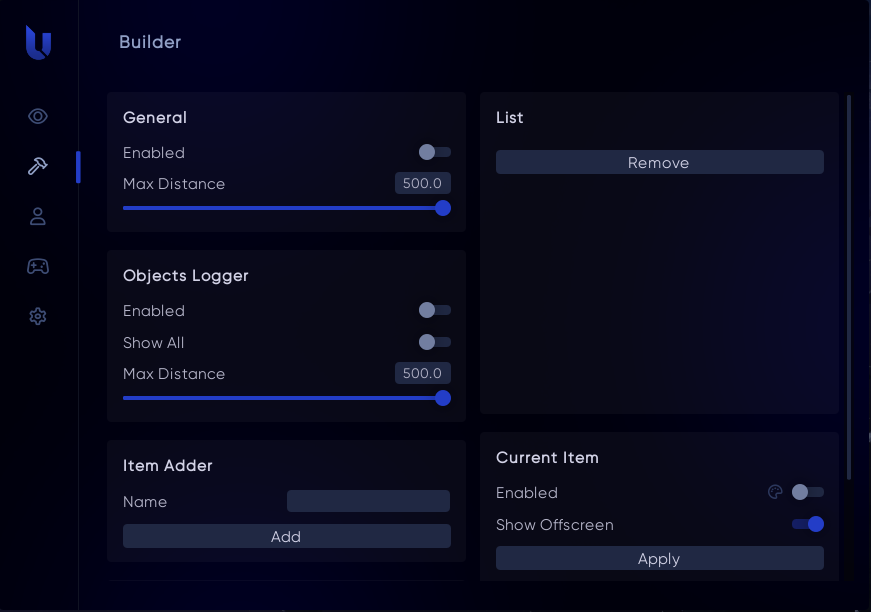Click General Max Distance value box
Viewport: 871px width, 612px height.
tap(422, 183)
